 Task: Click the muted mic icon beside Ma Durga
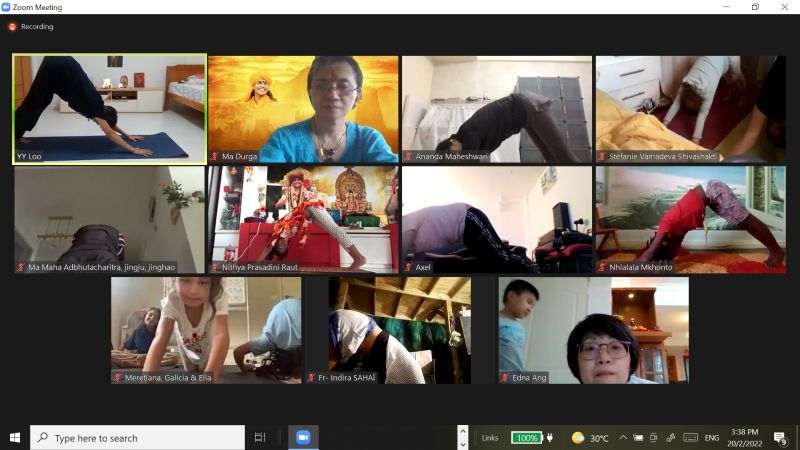pos(215,156)
